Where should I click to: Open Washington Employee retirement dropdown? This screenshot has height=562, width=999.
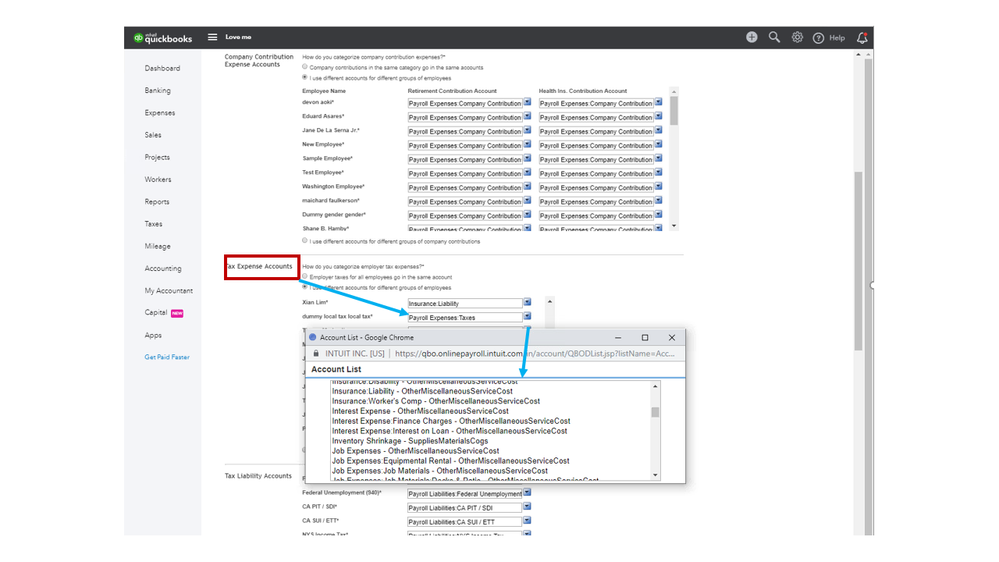pos(527,186)
